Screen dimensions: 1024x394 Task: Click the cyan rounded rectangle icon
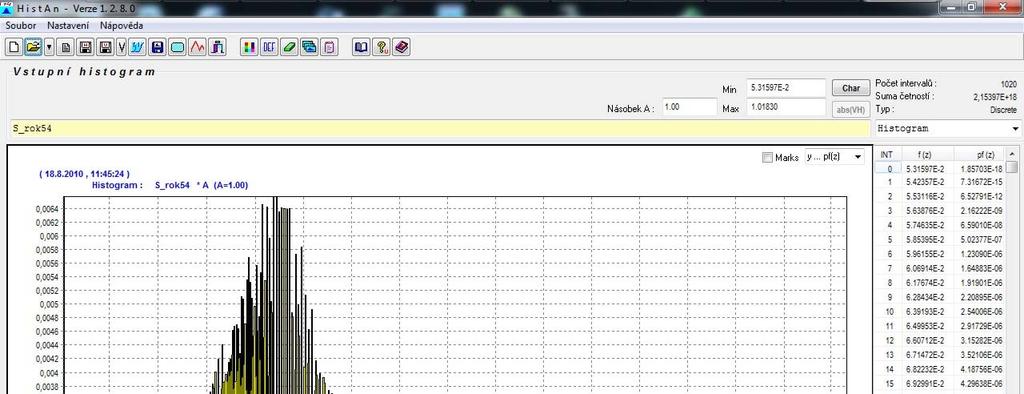tap(177, 47)
